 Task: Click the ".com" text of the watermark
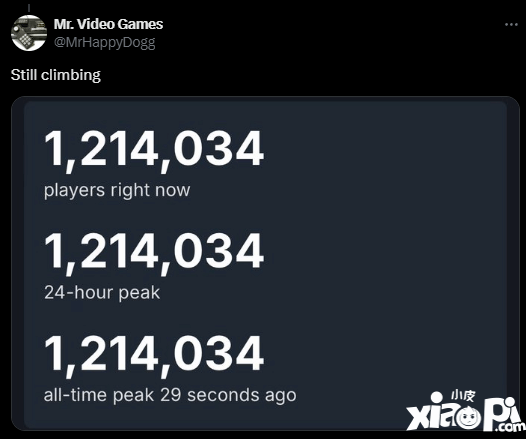point(511,427)
